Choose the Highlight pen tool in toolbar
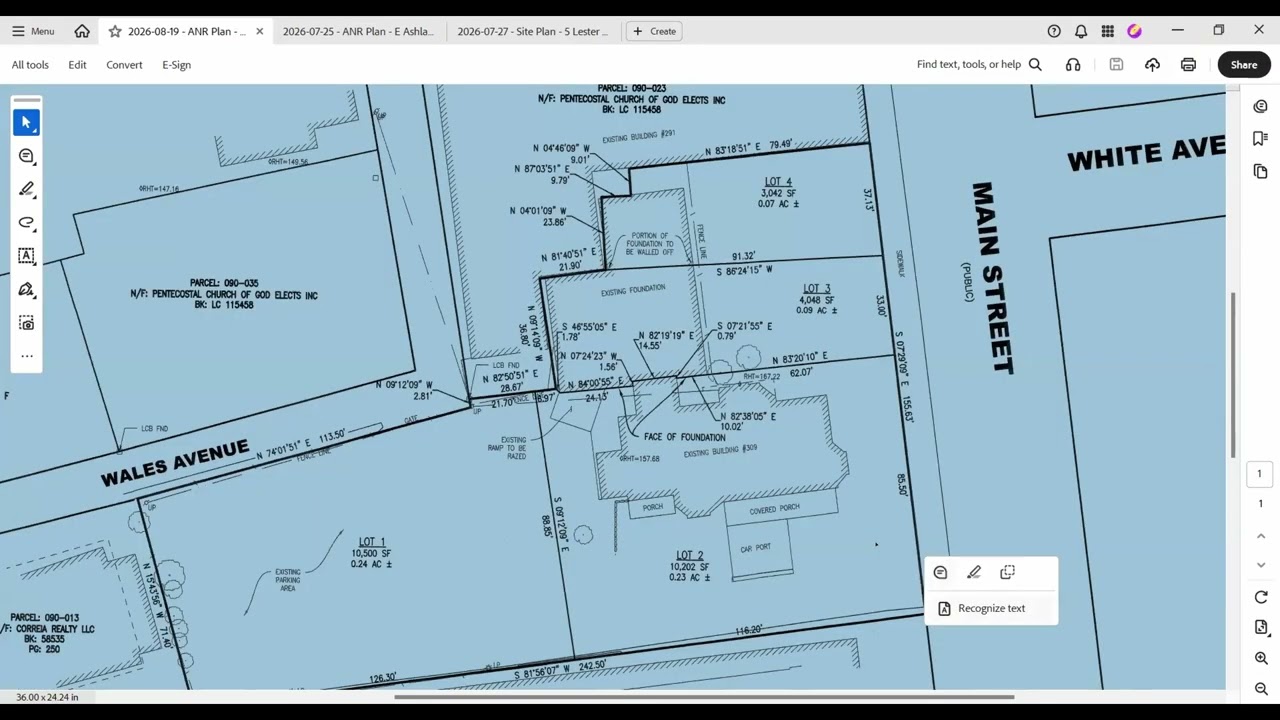1280x720 pixels. (x=26, y=189)
